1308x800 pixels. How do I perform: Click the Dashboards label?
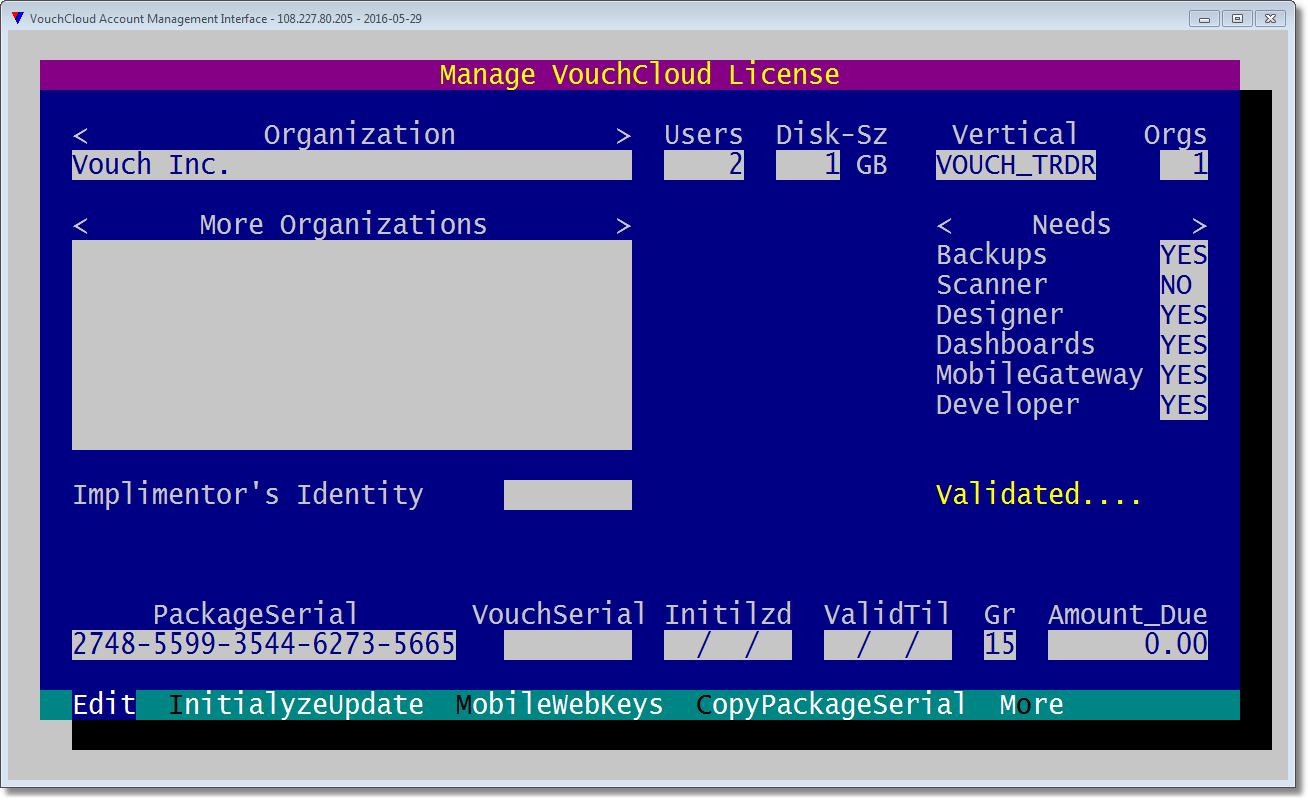1015,345
